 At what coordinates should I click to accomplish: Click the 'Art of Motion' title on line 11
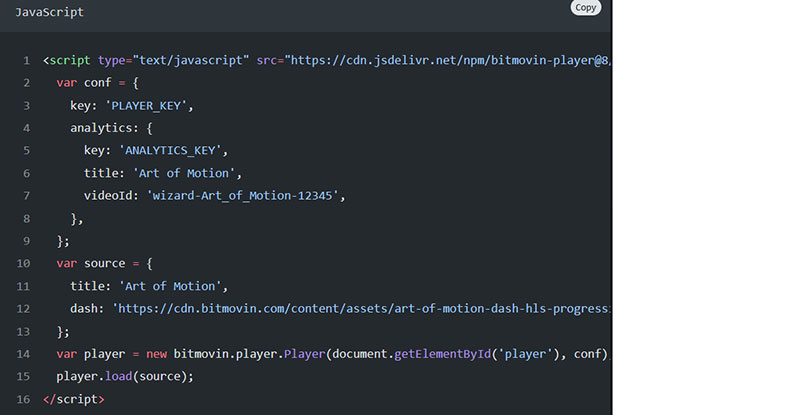[170, 286]
